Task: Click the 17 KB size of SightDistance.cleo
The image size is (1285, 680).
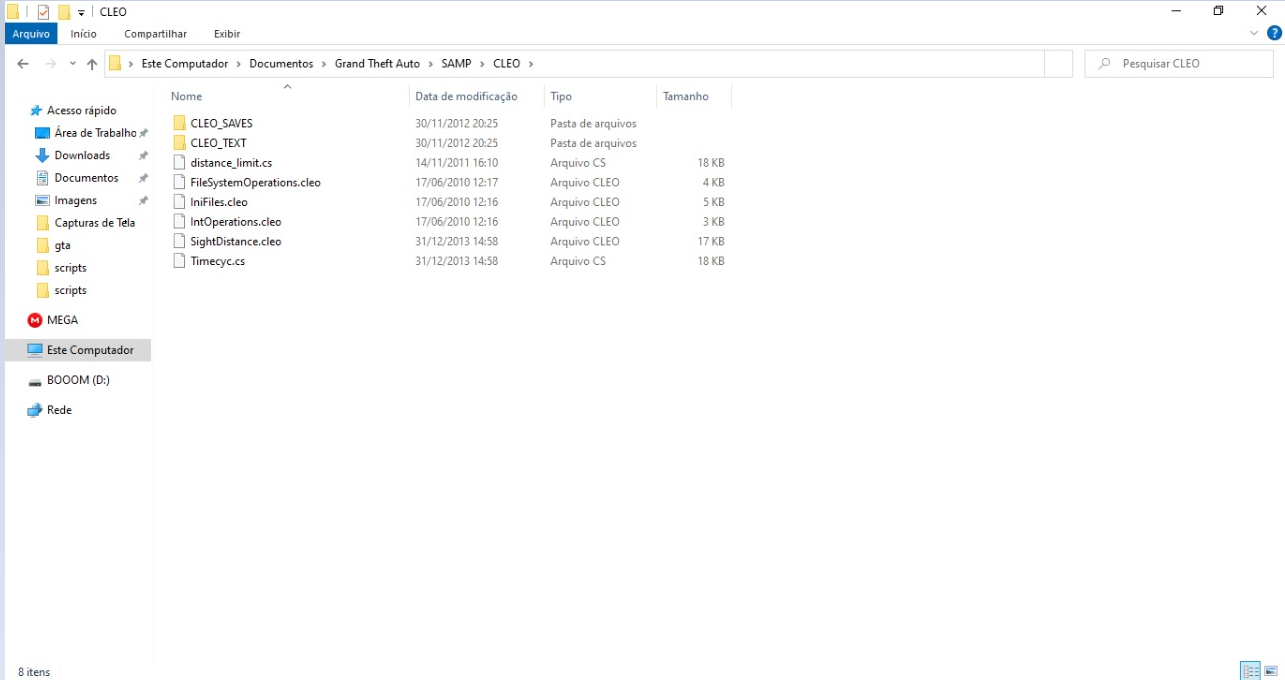Action: click(x=711, y=241)
